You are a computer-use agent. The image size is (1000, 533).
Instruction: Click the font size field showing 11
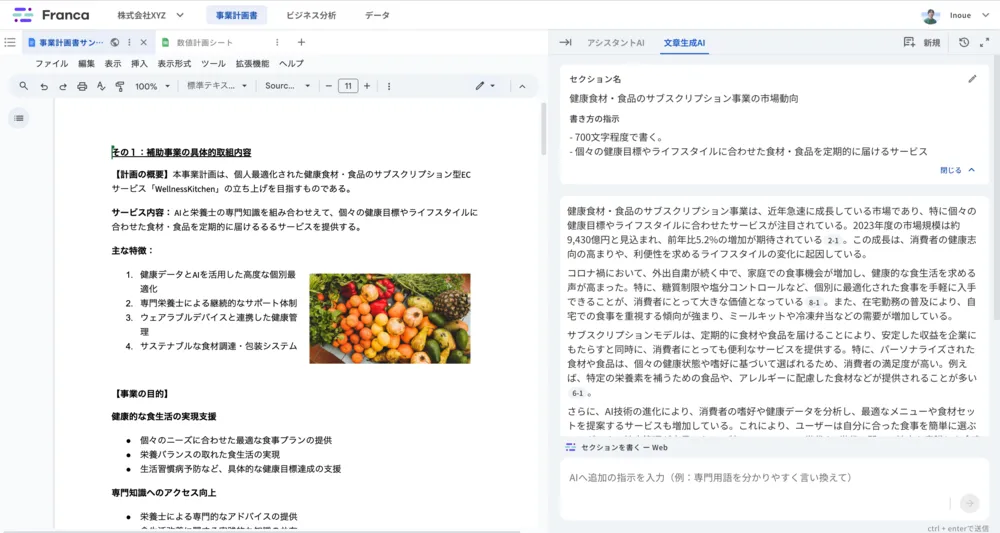[348, 86]
